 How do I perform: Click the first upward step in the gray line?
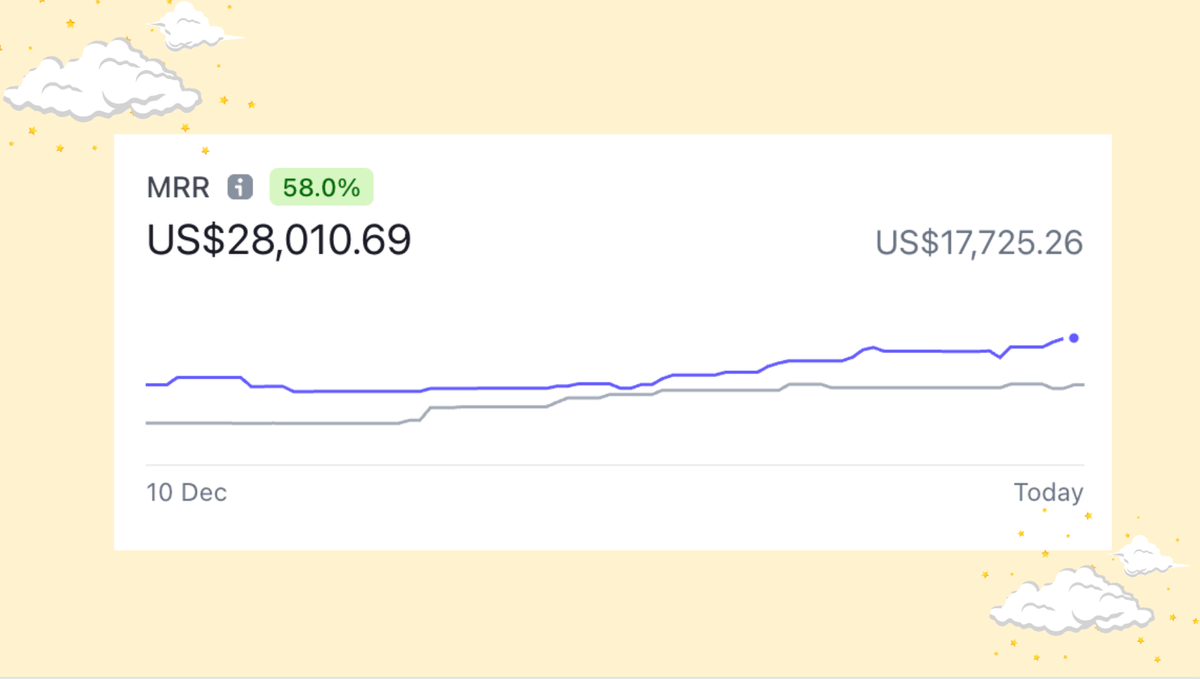pyautogui.click(x=424, y=412)
